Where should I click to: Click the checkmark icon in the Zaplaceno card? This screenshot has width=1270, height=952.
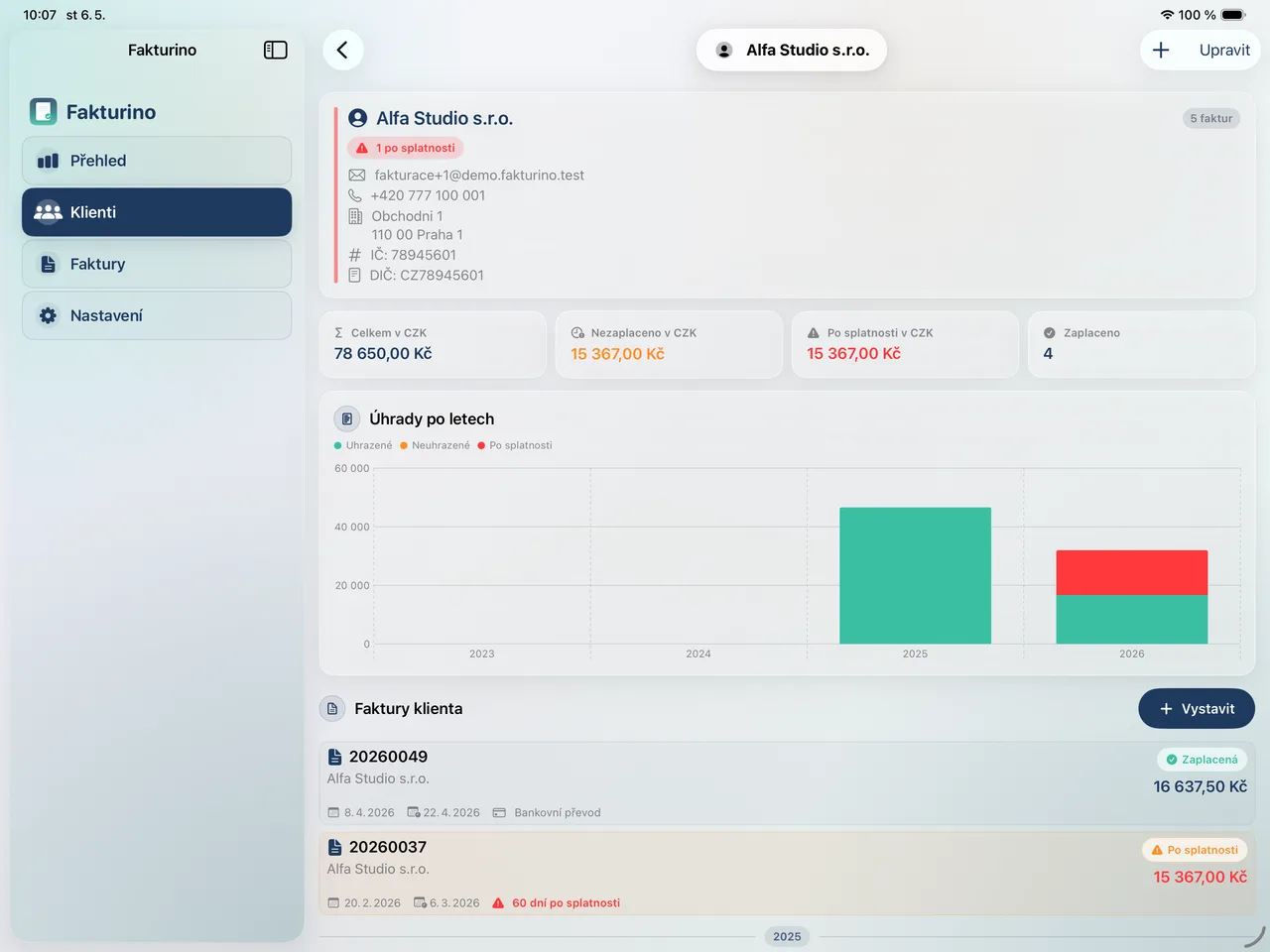tap(1050, 333)
